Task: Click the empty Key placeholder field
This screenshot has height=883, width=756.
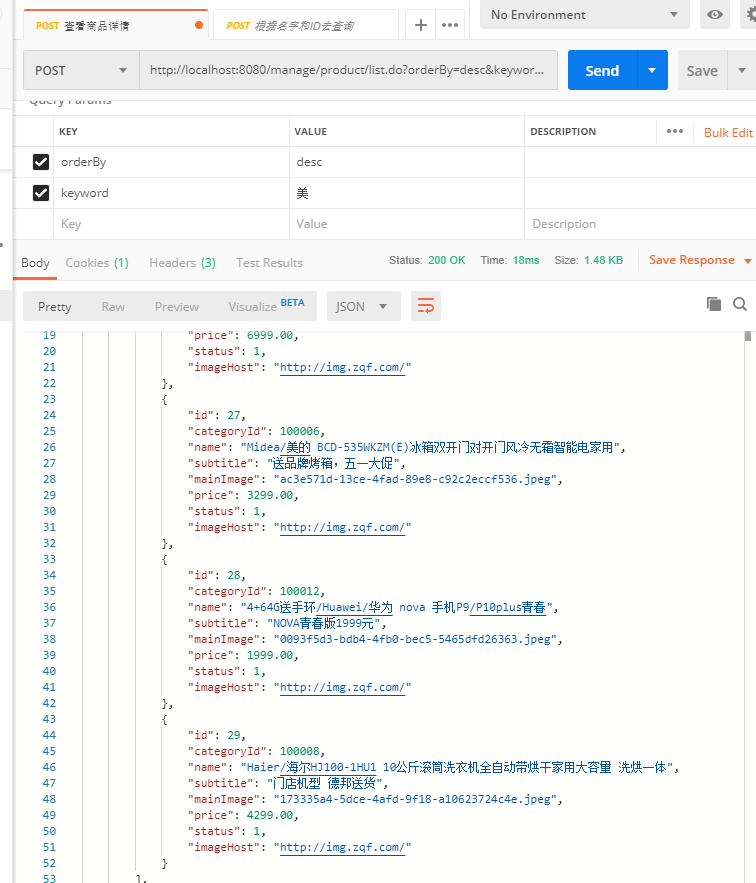Action: click(x=171, y=224)
